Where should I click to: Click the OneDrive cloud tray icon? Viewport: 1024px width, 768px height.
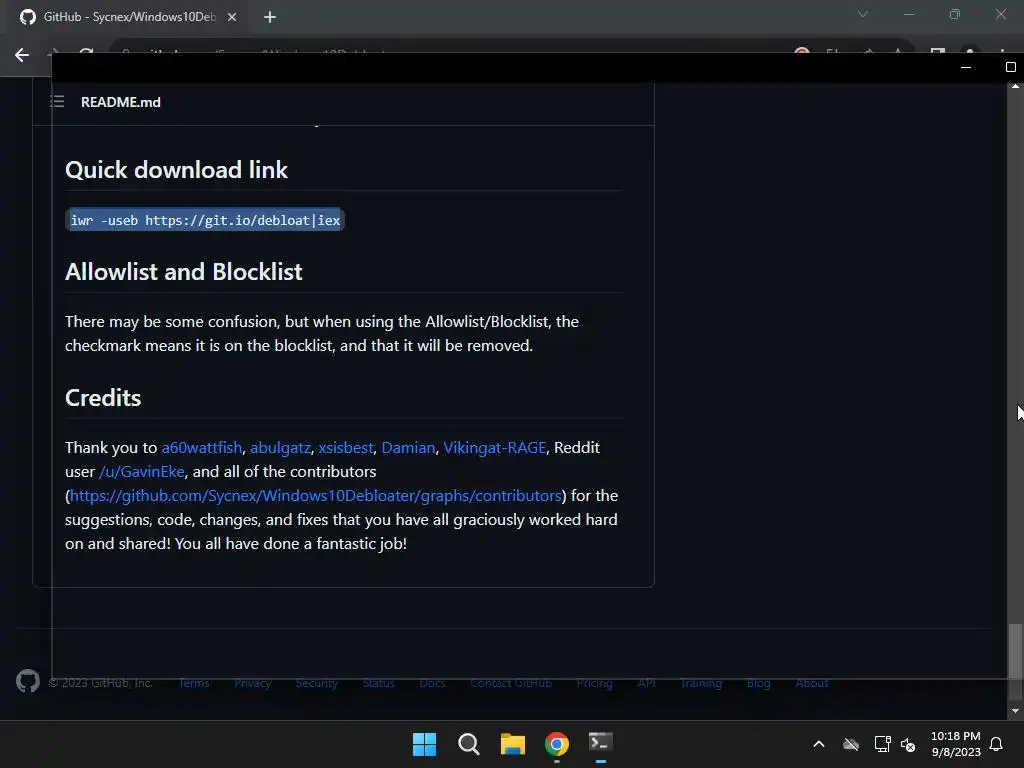click(850, 744)
